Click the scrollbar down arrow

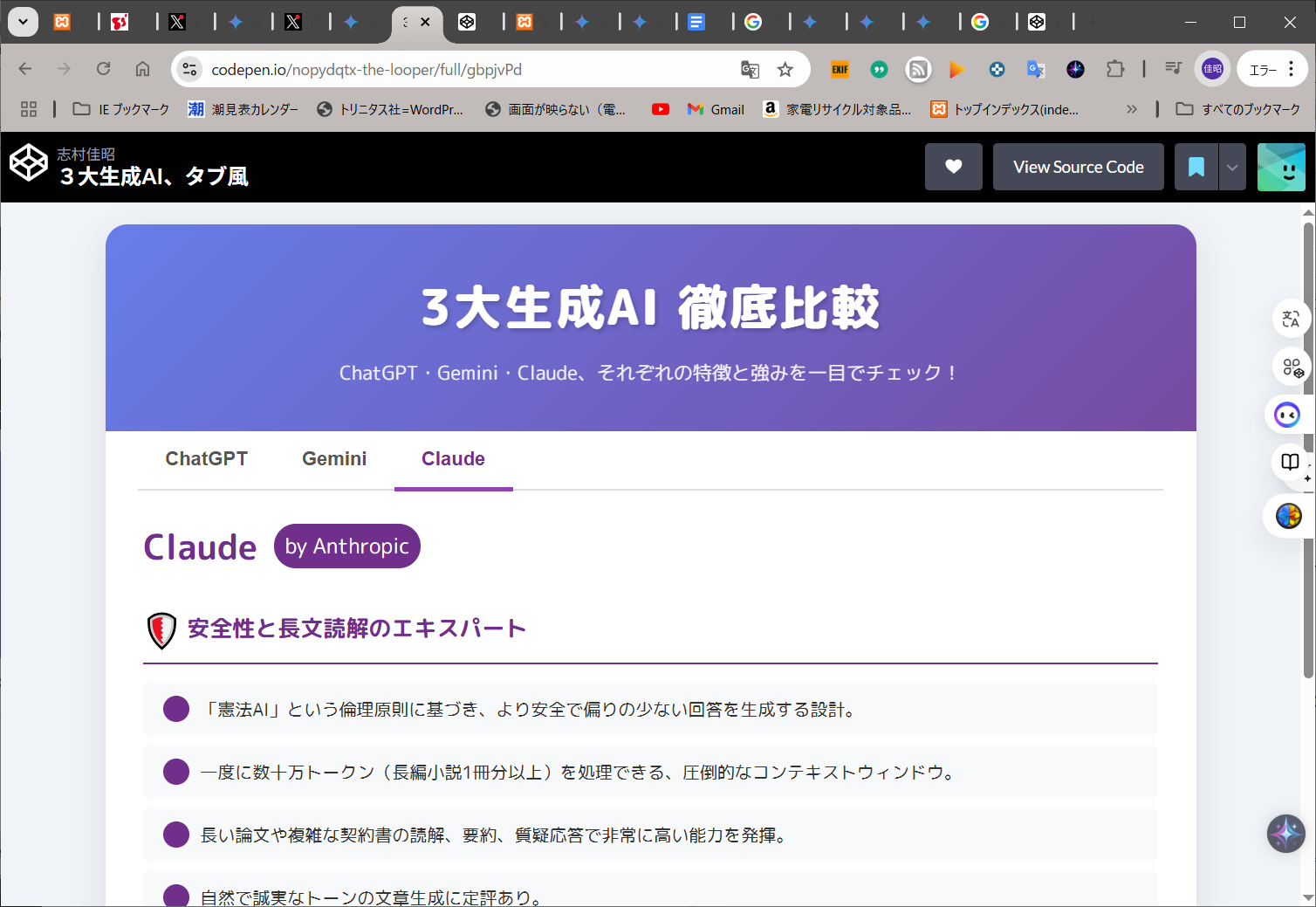click(1308, 897)
